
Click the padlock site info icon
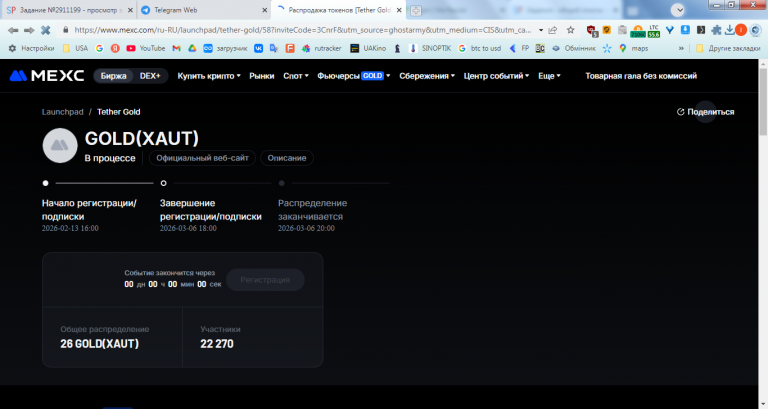66,30
